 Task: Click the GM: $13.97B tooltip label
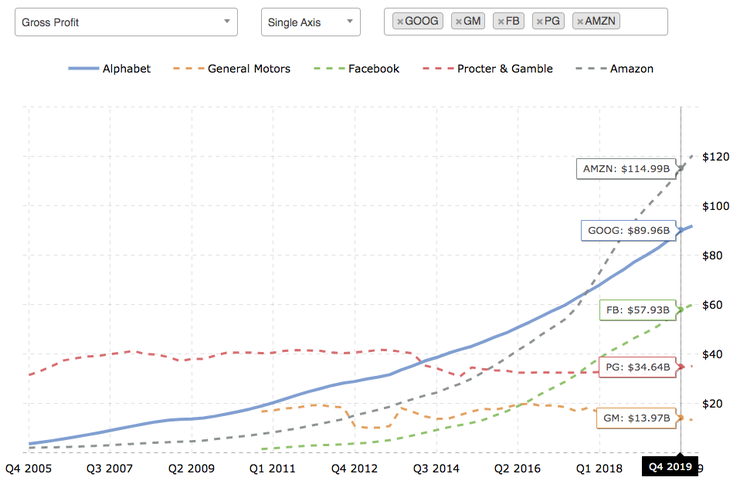coord(636,418)
